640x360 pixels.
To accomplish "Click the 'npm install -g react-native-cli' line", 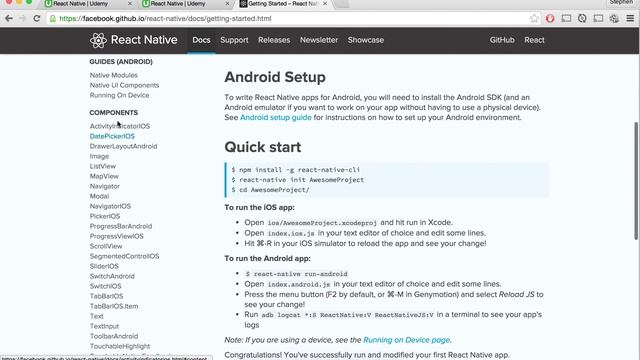I will (x=296, y=170).
